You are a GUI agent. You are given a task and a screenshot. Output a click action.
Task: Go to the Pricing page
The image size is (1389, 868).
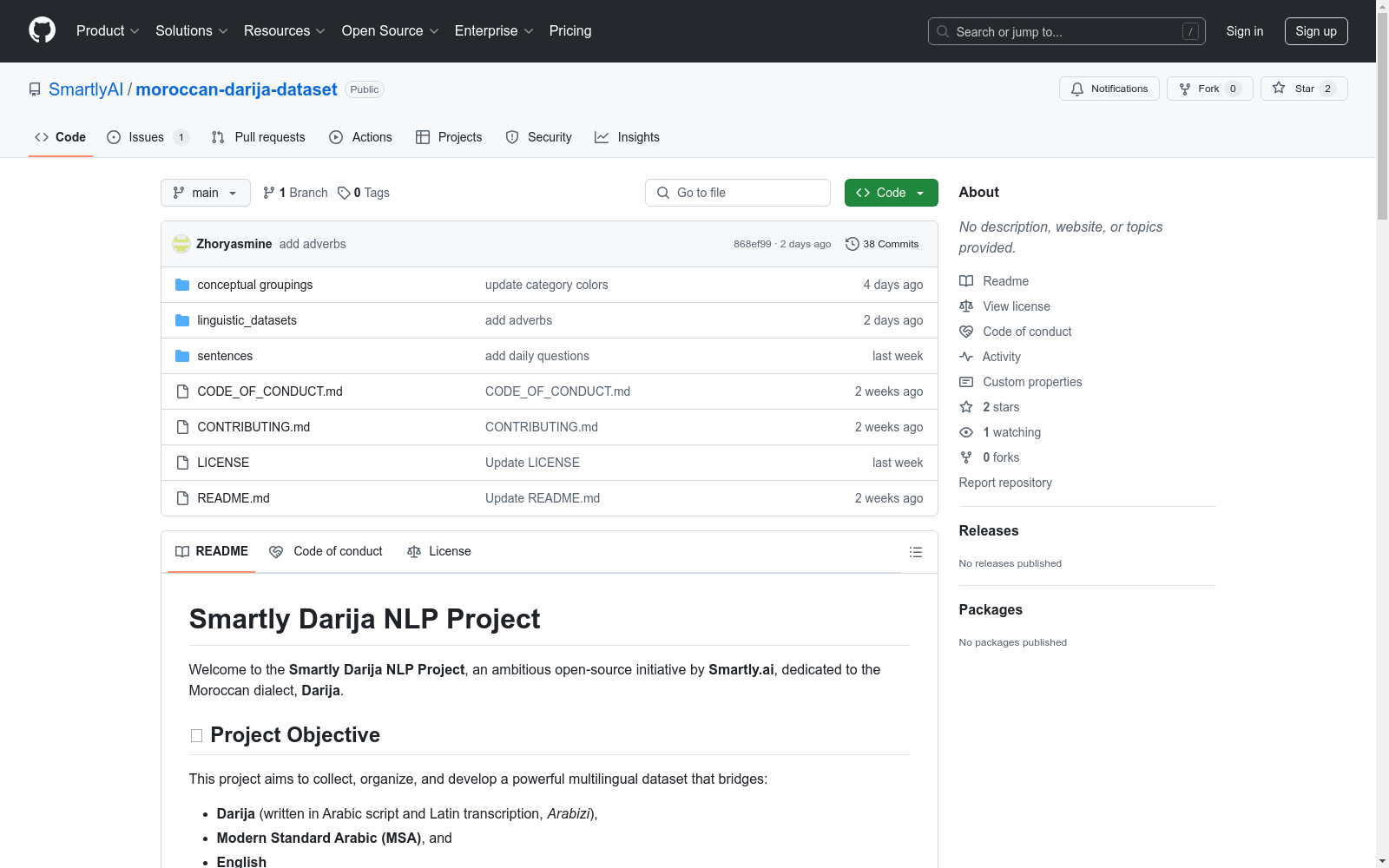tap(570, 30)
